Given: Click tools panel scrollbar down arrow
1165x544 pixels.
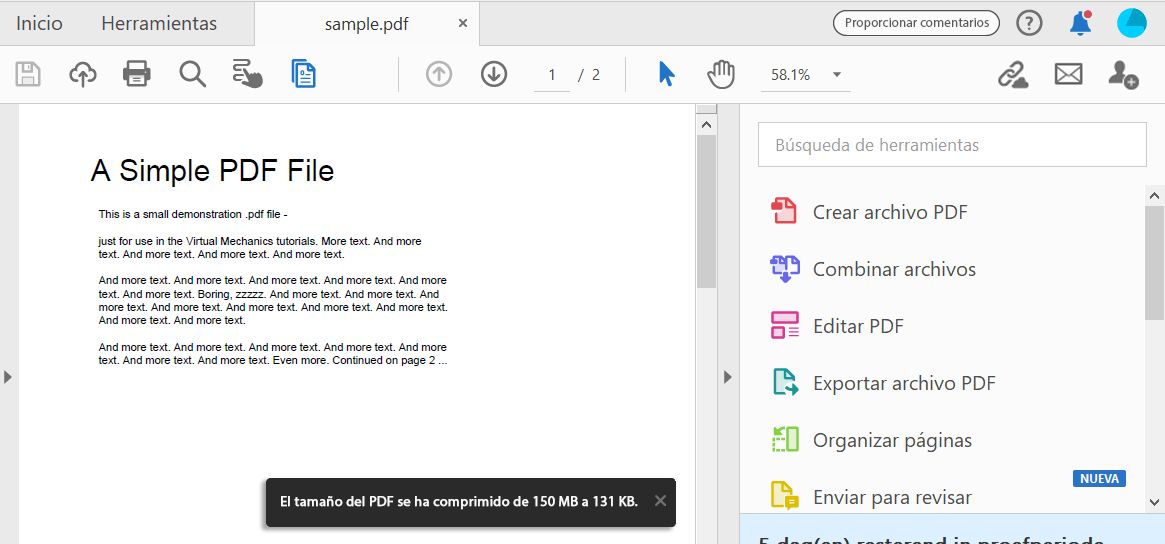Looking at the screenshot, I should (x=1155, y=502).
